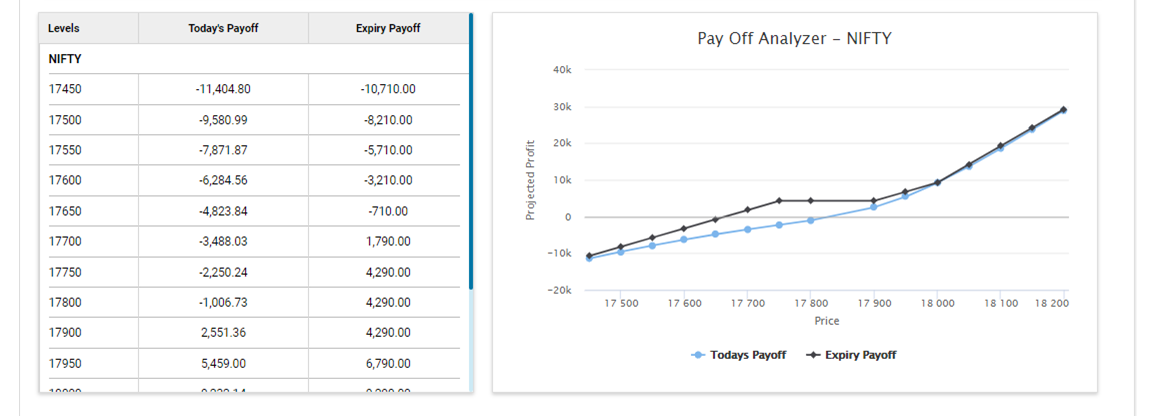Image resolution: width=1156 pixels, height=416 pixels.
Task: Click the Todays Payoff point at 17800
Action: pyautogui.click(x=810, y=220)
